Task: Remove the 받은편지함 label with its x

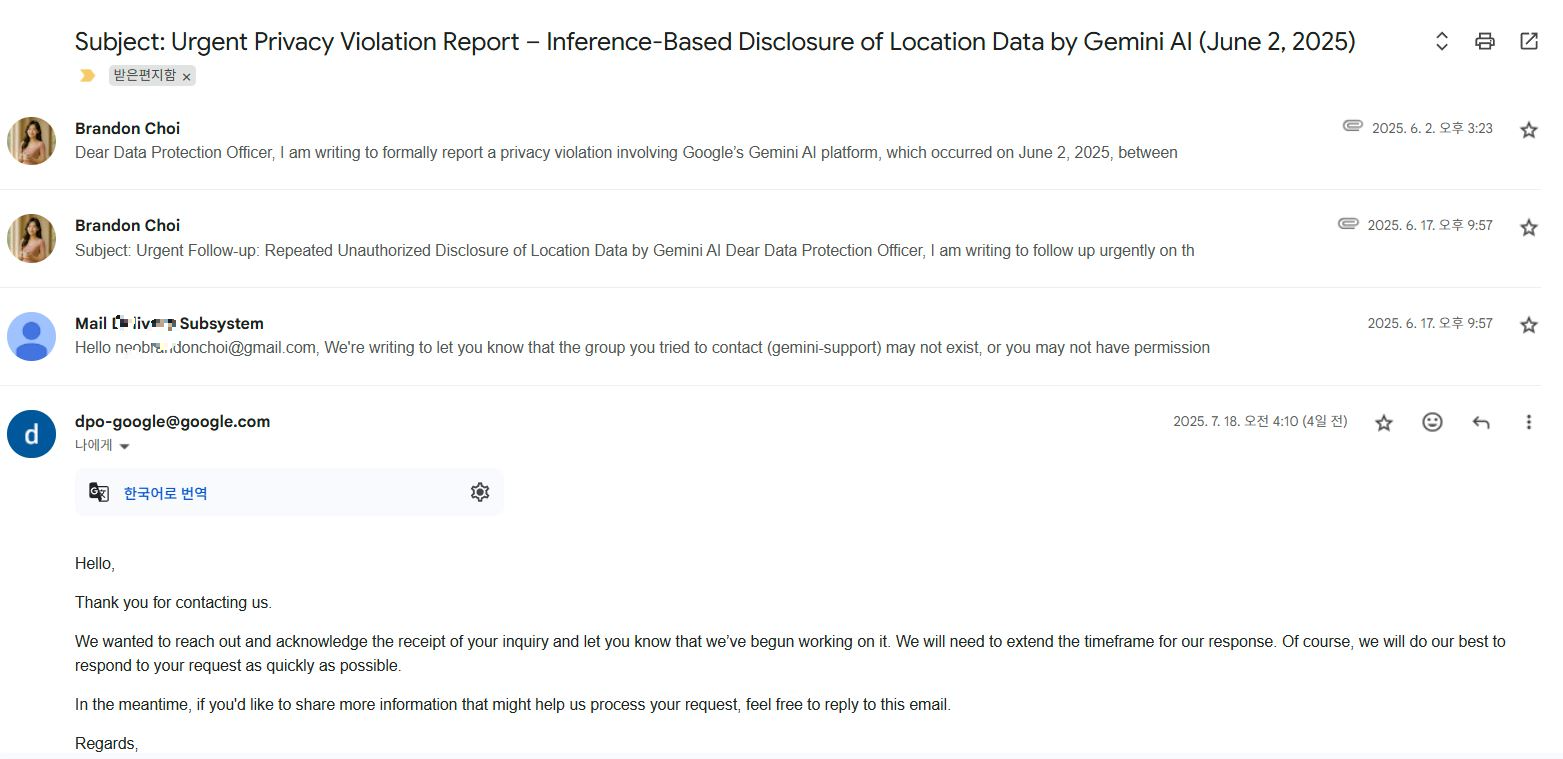Action: coord(186,77)
